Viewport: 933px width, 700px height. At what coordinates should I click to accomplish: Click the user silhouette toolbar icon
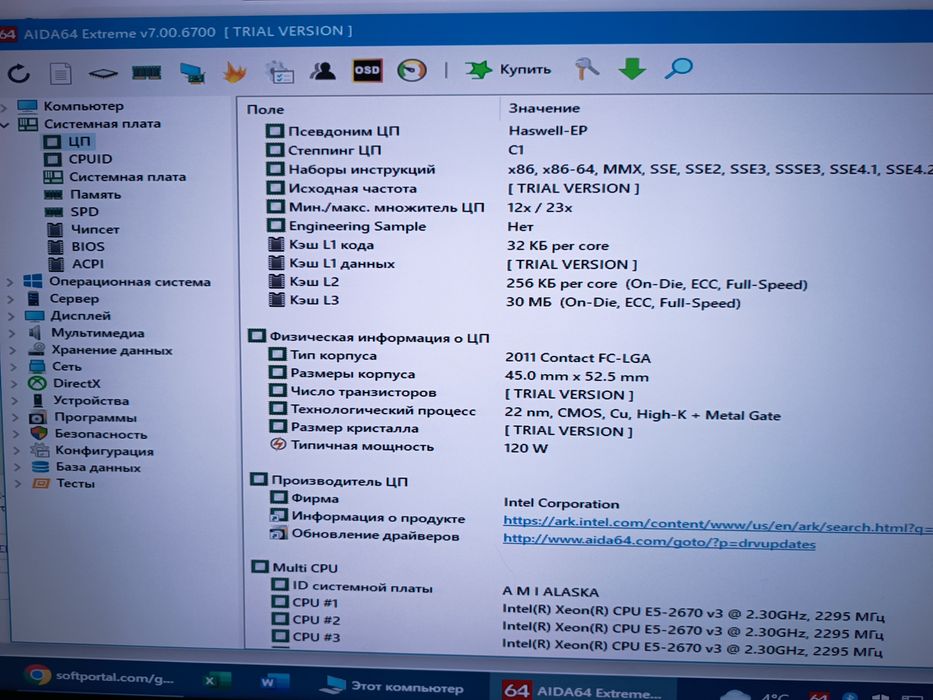click(323, 71)
